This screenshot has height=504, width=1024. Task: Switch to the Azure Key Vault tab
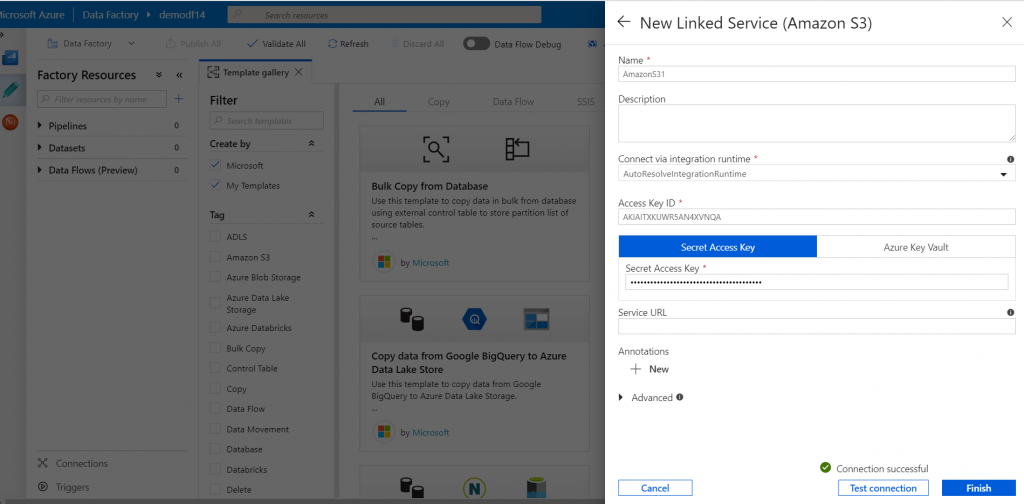[x=916, y=247]
